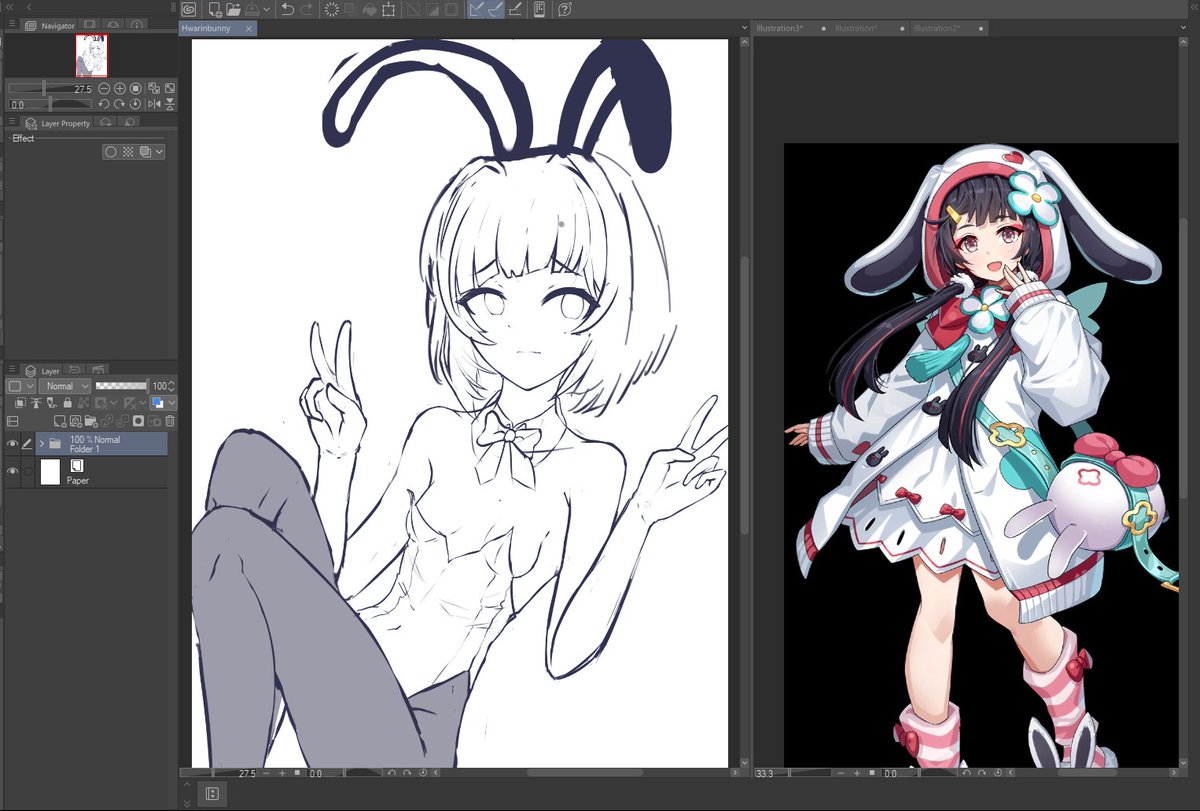Open the save options dropdown arrow

[x=267, y=9]
